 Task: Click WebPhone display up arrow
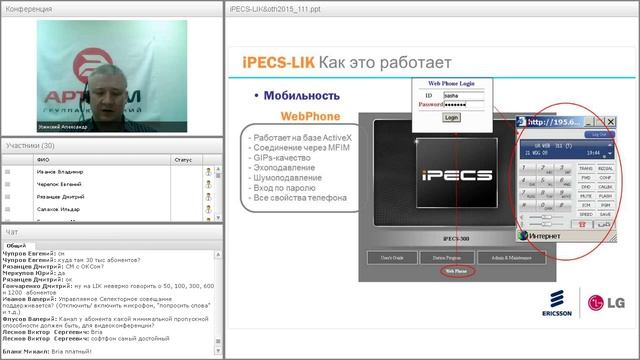(x=610, y=145)
